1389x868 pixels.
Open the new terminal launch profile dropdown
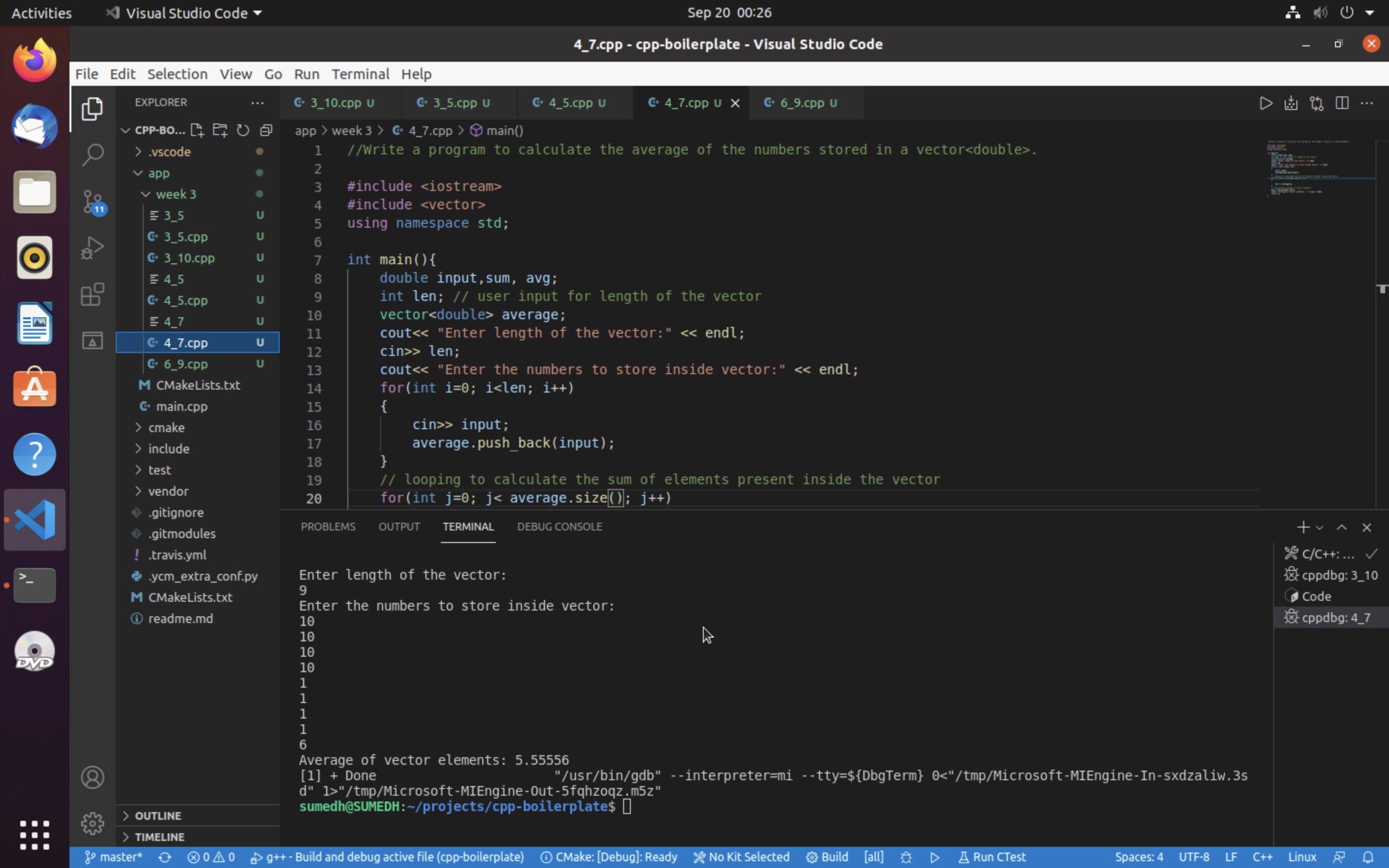click(x=1320, y=528)
